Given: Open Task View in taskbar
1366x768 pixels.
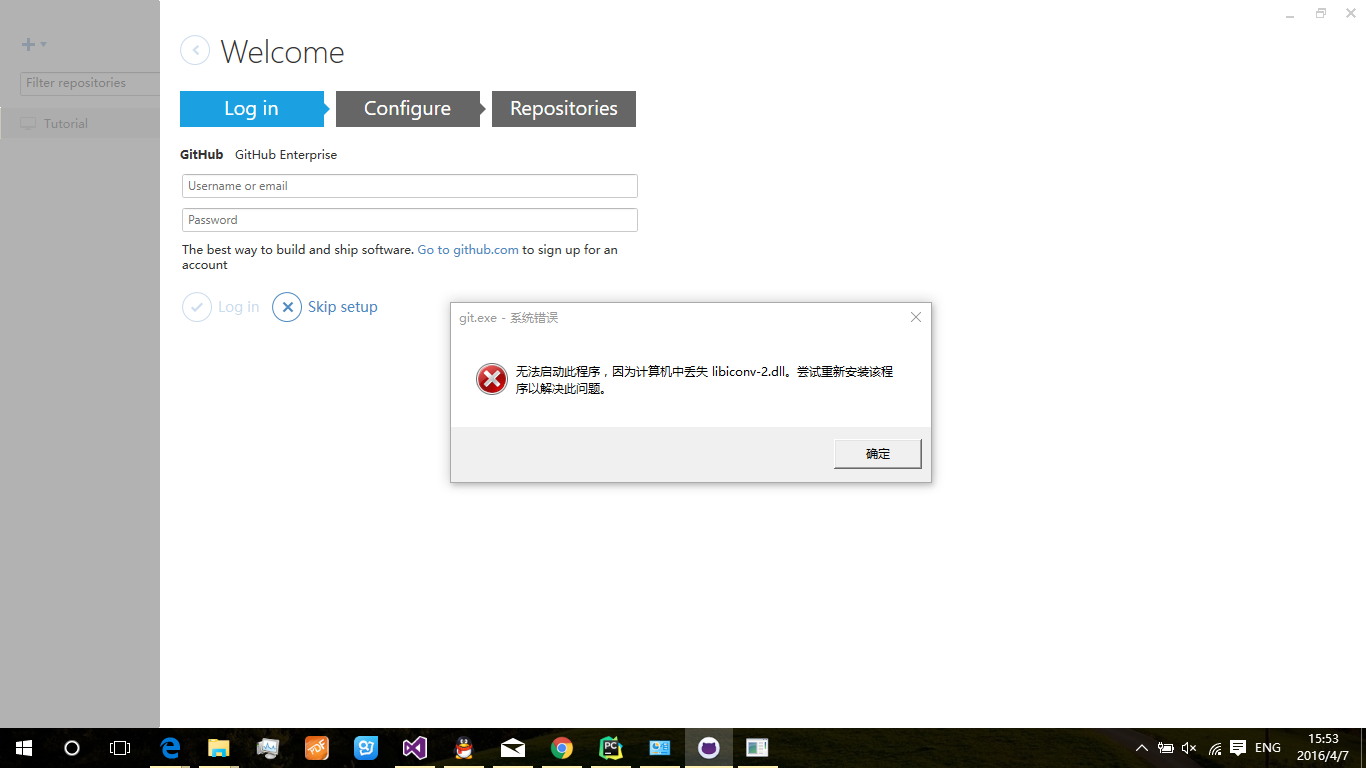Looking at the screenshot, I should pos(120,748).
